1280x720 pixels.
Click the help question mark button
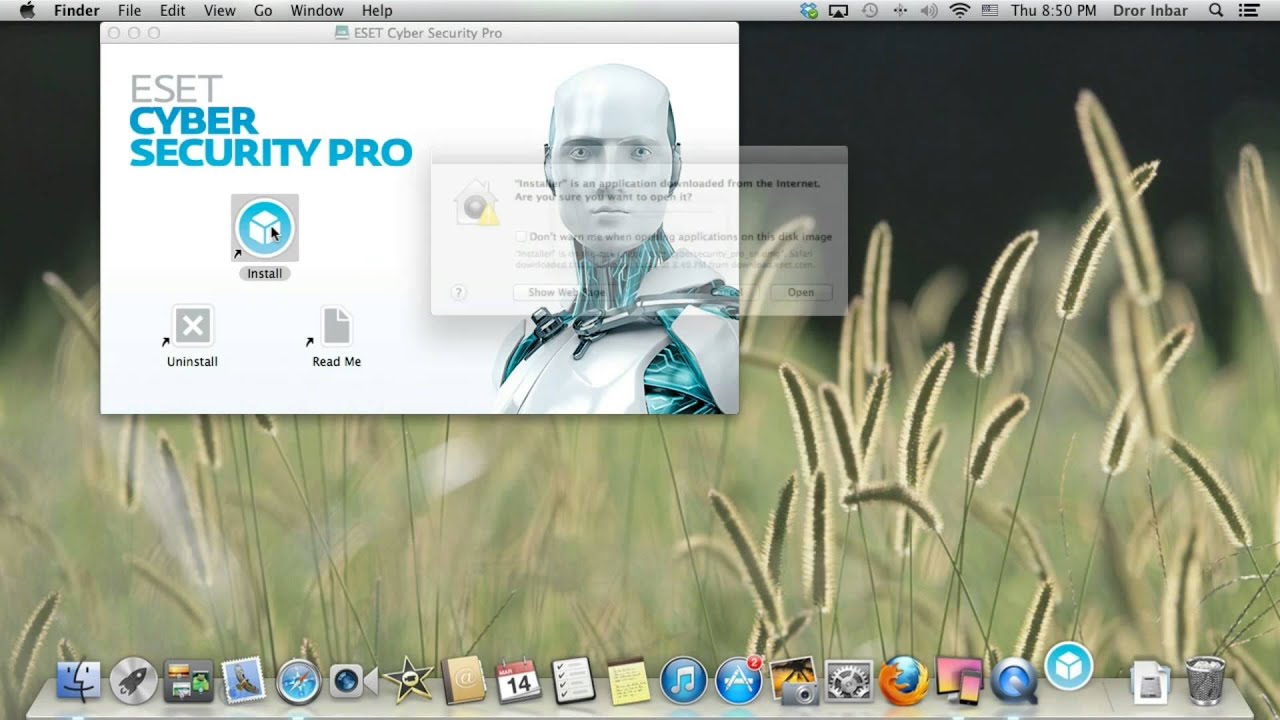pos(459,292)
